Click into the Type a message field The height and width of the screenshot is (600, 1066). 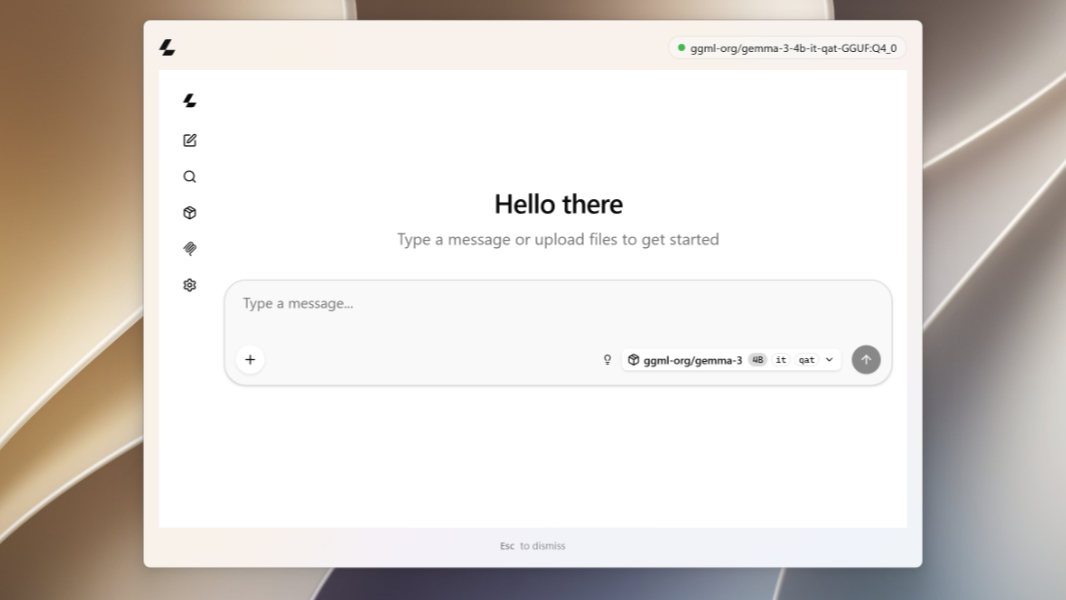click(557, 304)
